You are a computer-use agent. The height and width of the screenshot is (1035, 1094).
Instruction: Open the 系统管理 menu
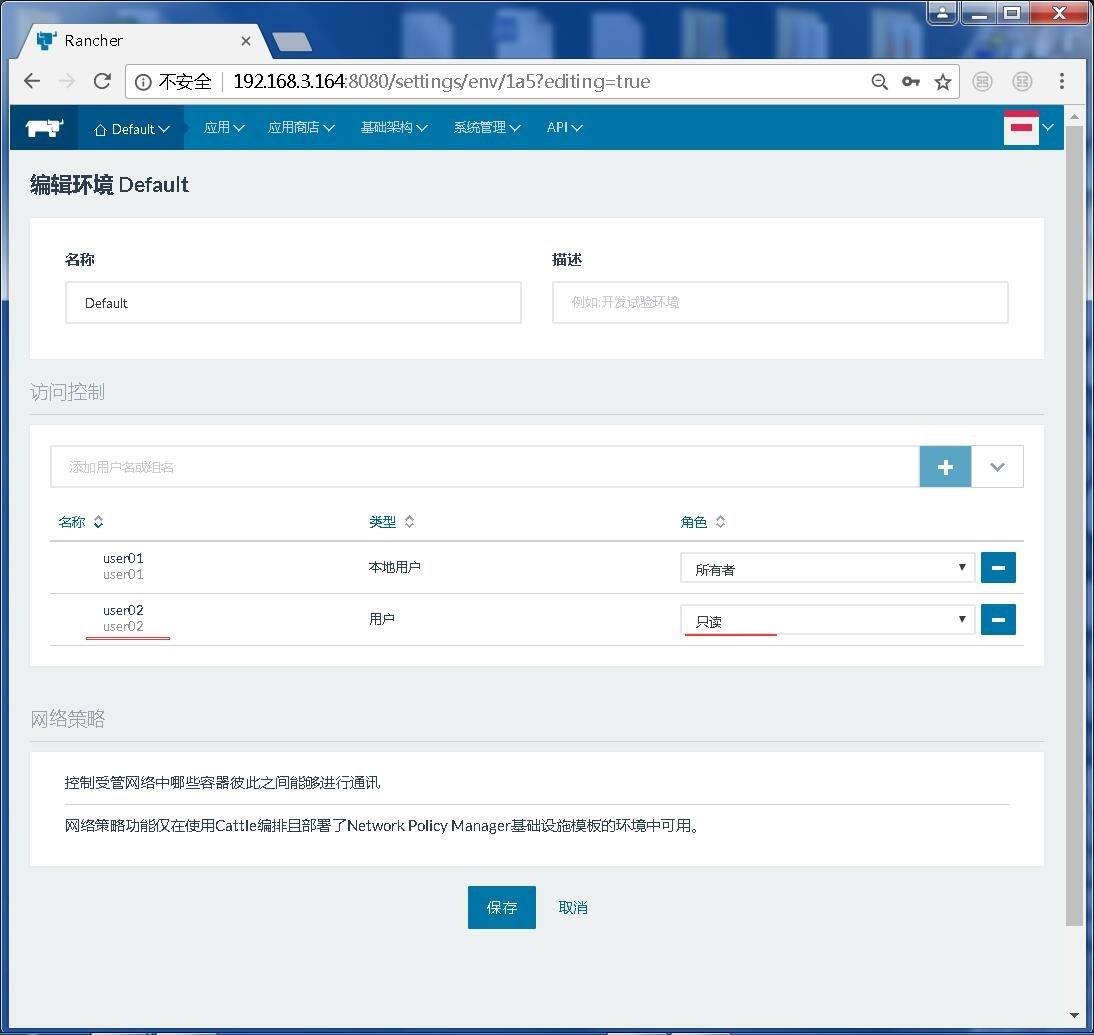(486, 127)
